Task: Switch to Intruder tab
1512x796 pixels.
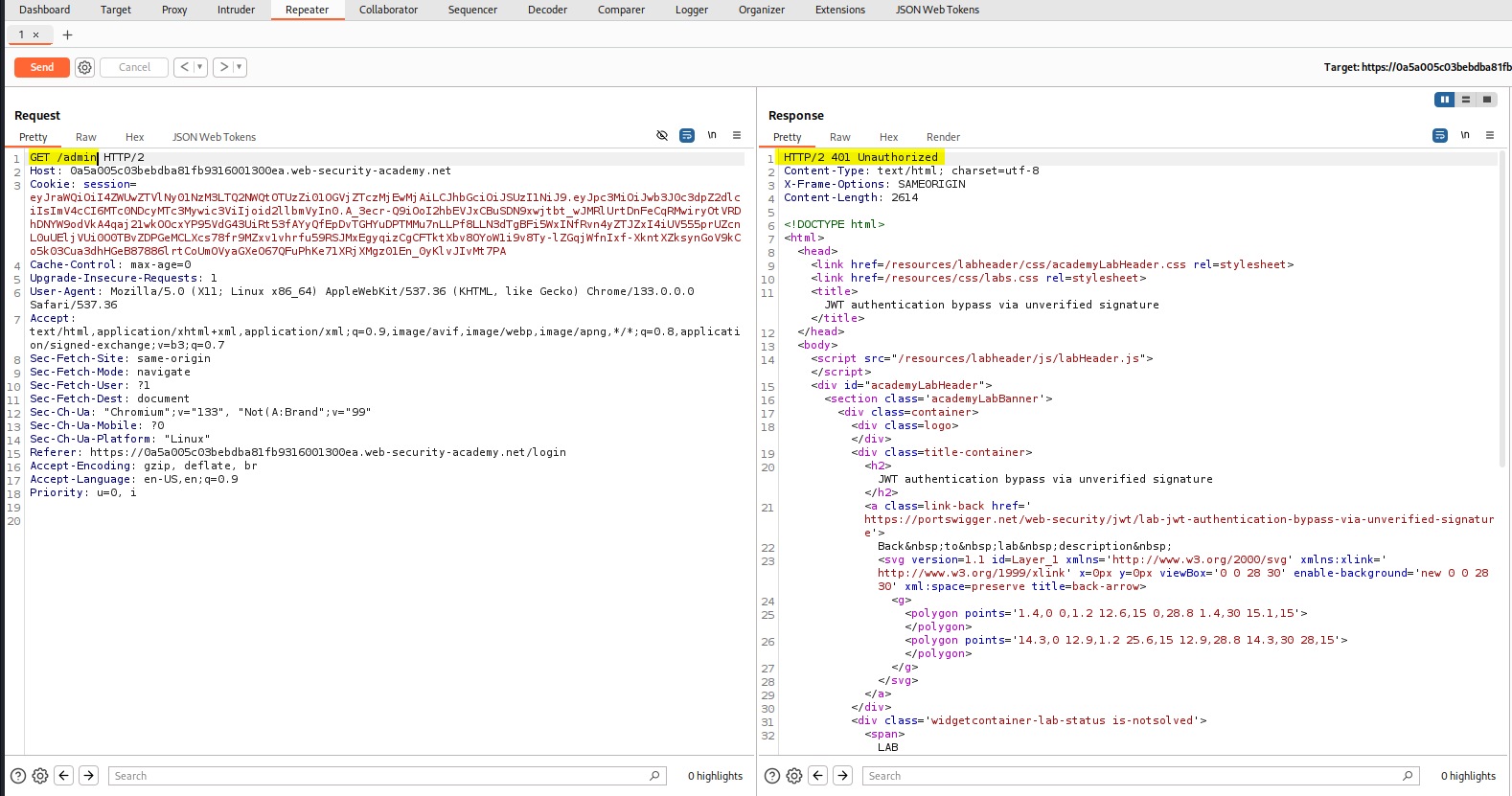Action: [236, 10]
